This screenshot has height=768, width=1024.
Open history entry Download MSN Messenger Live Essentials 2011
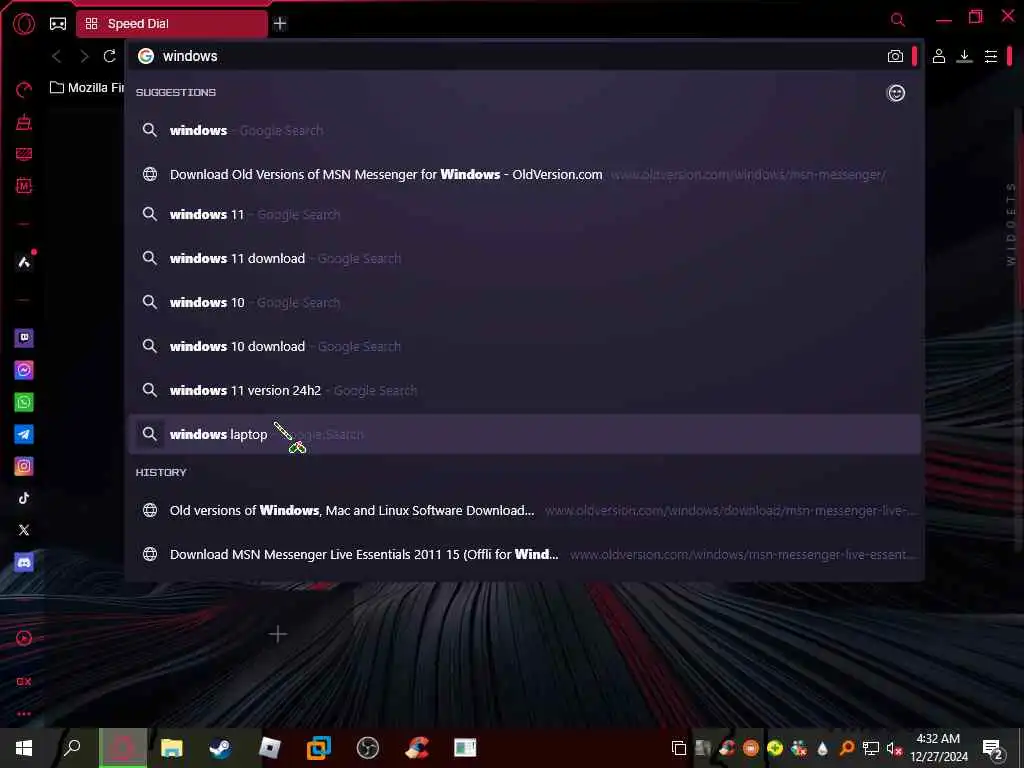point(524,554)
